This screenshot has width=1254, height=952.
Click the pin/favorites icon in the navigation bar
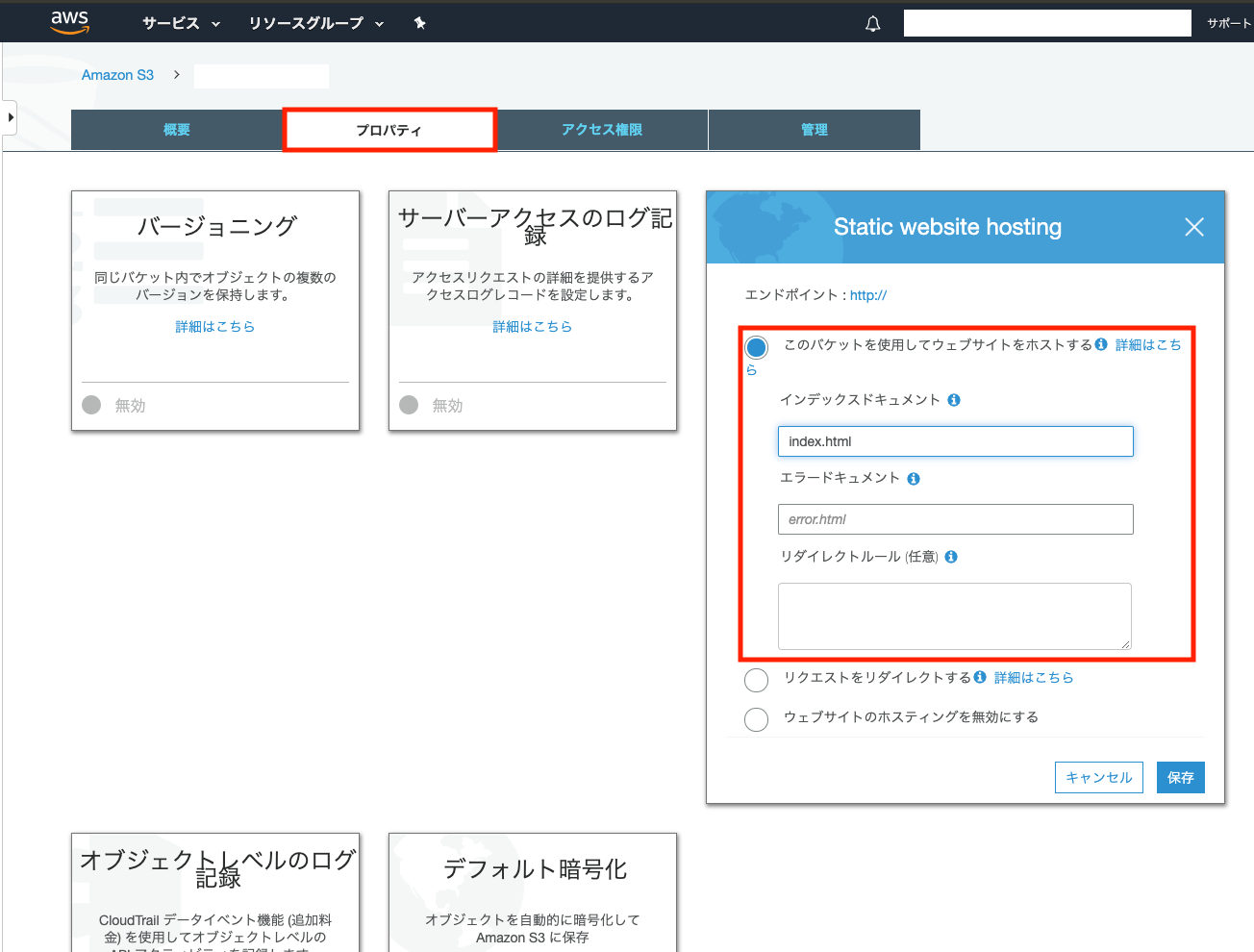coord(419,23)
